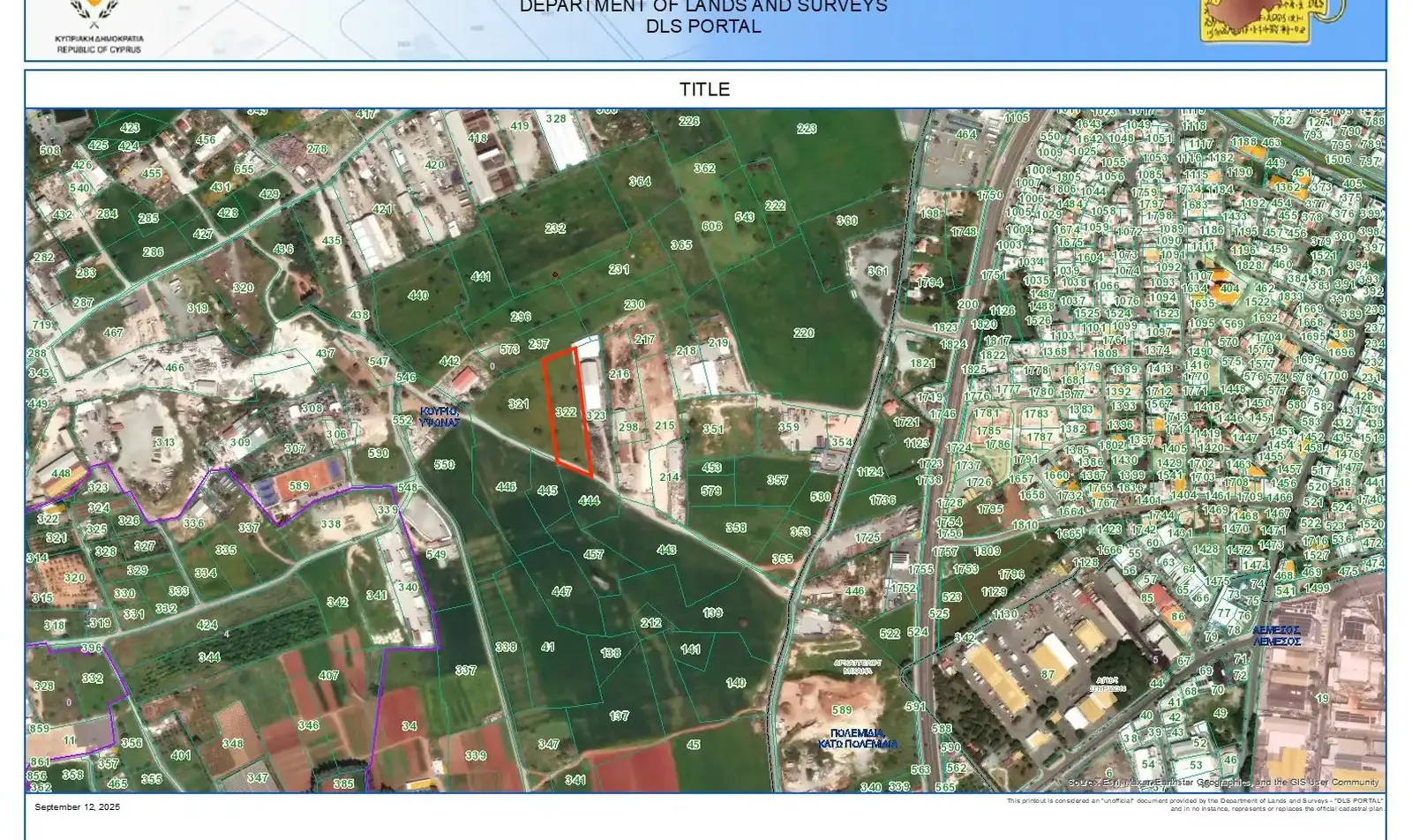Screen dimensions: 1412x840
Task: Select parcel number 296
Action: (521, 317)
